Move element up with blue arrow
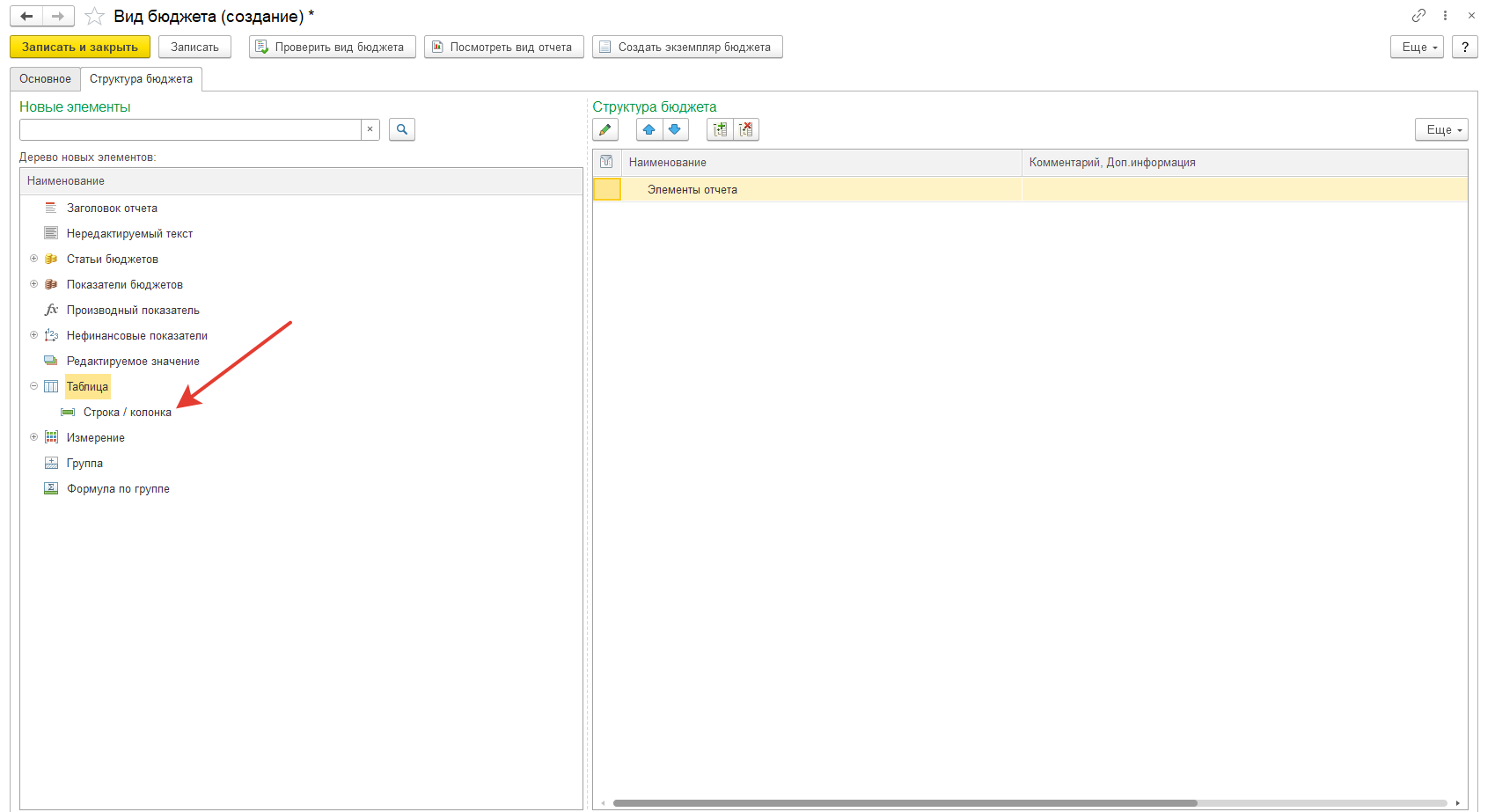Viewport: 1495px width, 812px height. point(649,130)
